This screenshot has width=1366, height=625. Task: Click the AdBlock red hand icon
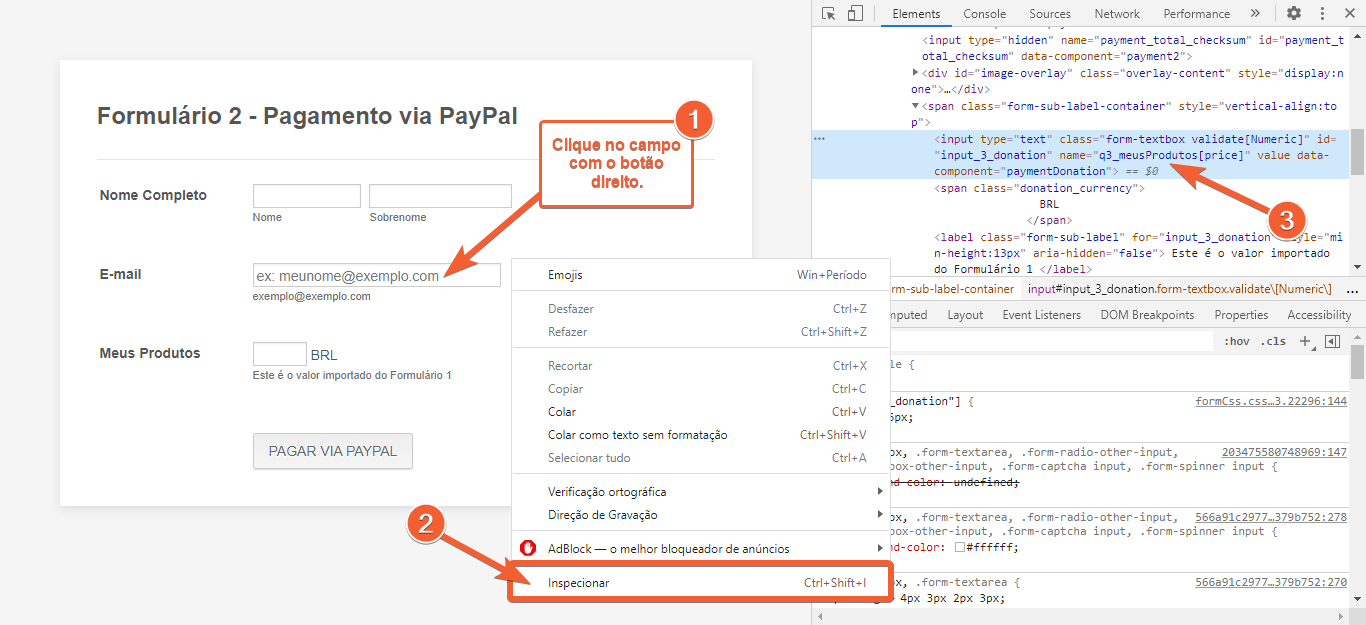(x=529, y=548)
